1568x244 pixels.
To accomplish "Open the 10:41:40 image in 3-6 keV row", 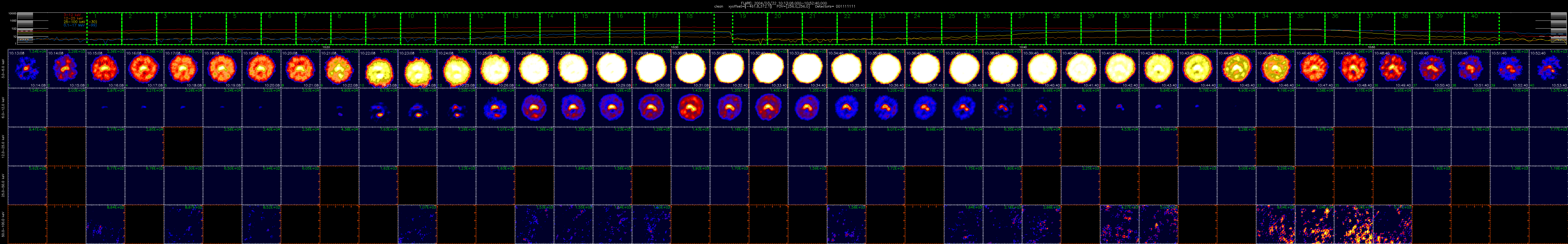I will (1119, 69).
